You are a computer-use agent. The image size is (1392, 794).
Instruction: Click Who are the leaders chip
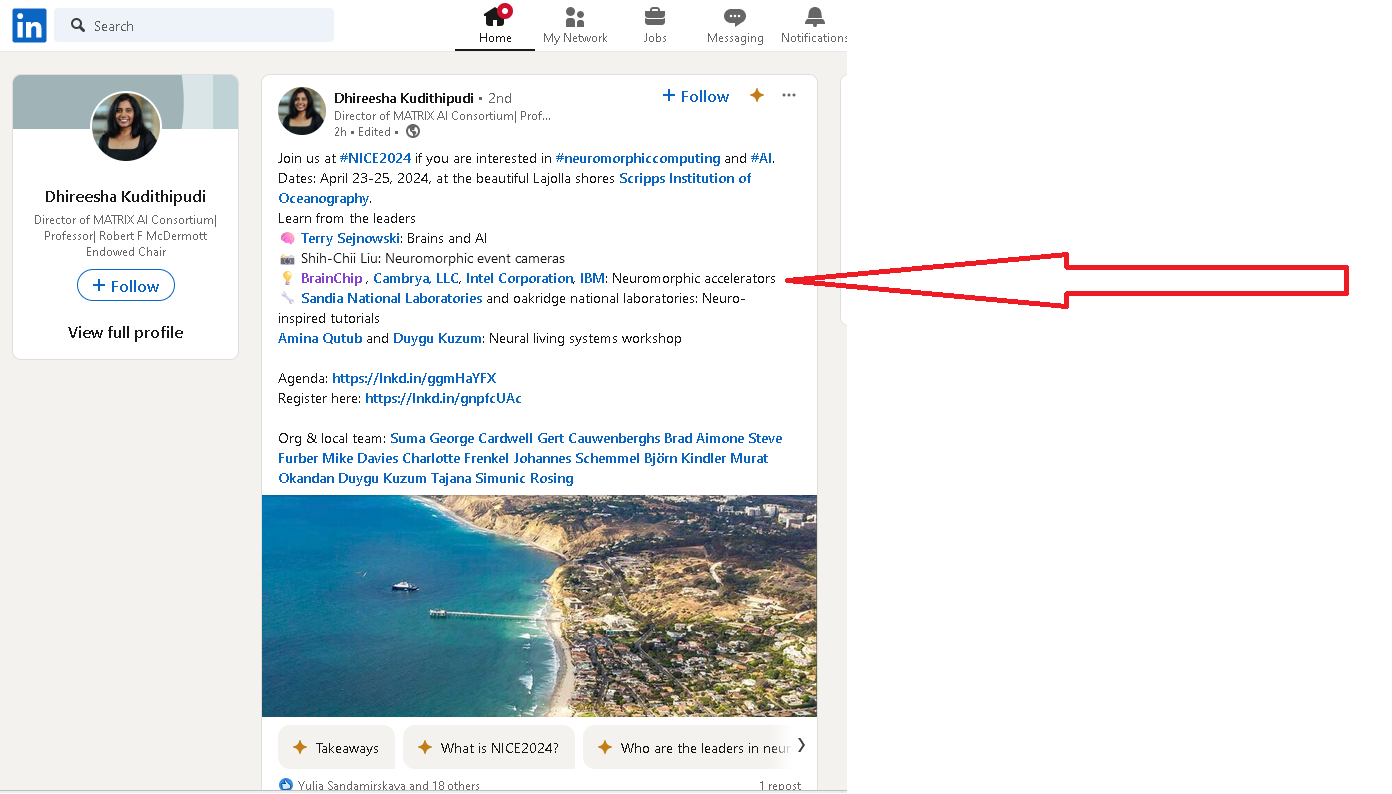pyautogui.click(x=690, y=748)
